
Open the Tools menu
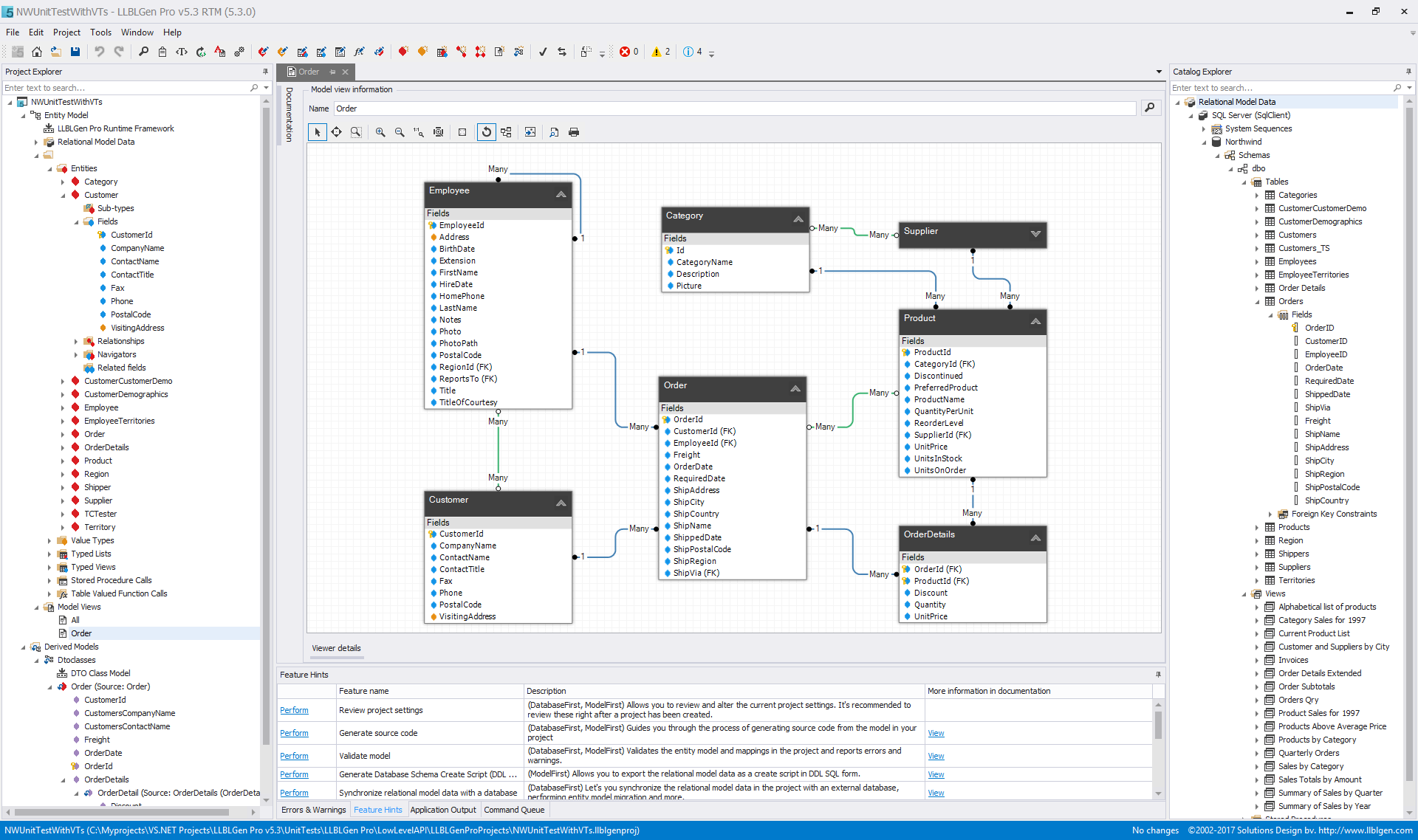click(100, 32)
